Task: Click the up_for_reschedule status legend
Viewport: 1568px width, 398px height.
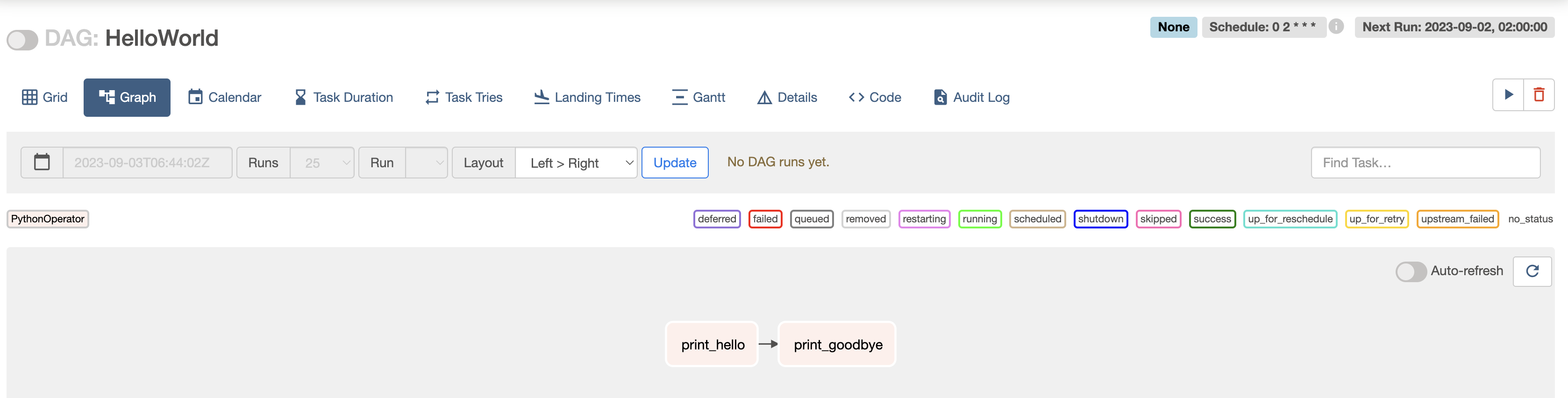Action: (1290, 219)
